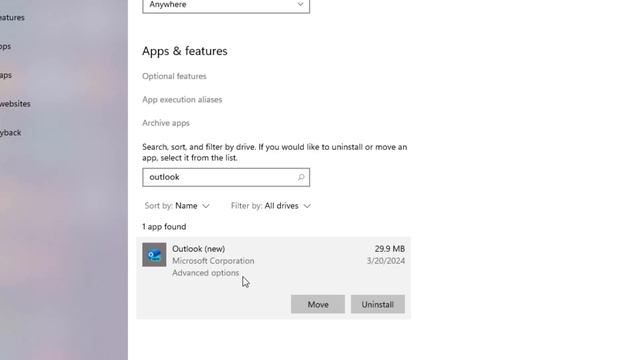Click the '1 app found' result count
Screen dimensions: 640x360
164,227
